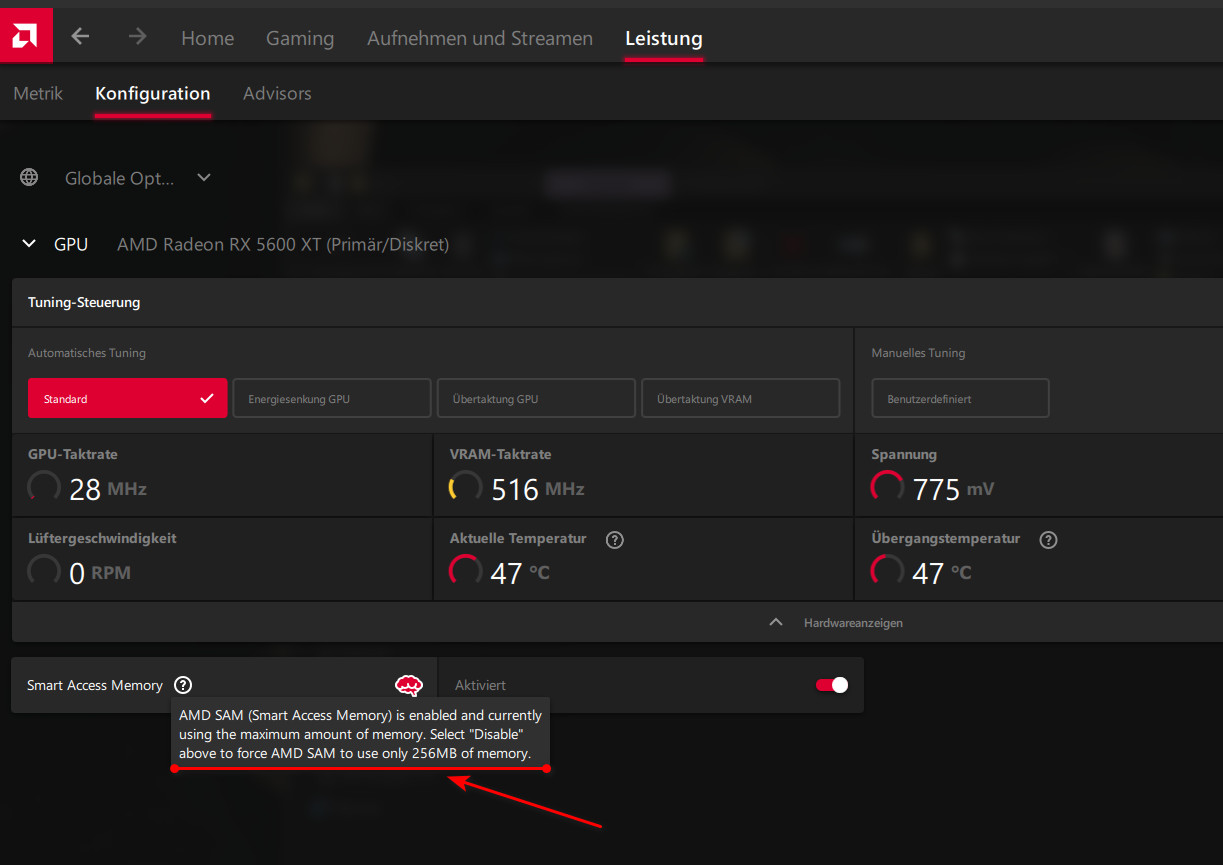Click the 28 MHz GPU clock value
The width and height of the screenshot is (1223, 865).
tap(108, 489)
